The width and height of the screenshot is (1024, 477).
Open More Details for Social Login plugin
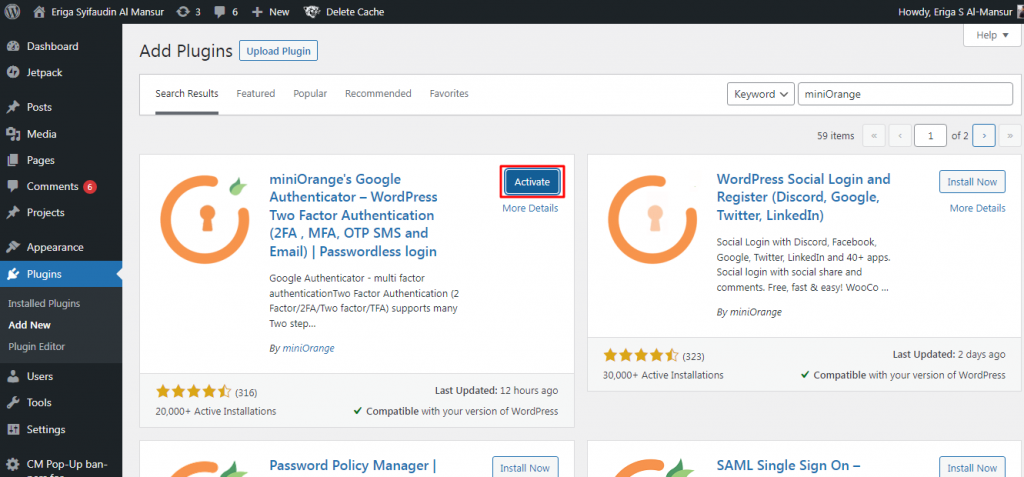978,208
